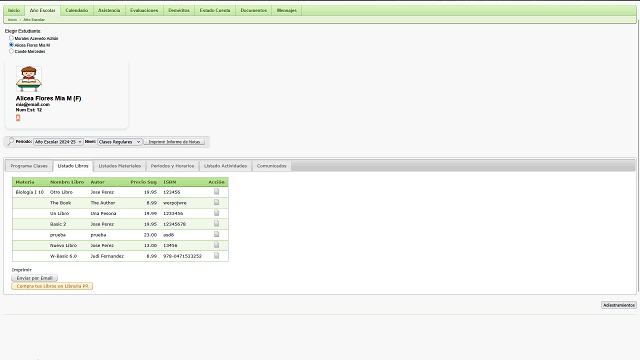Open the Mensajes menu tab
The image size is (640, 360).
pos(287,10)
